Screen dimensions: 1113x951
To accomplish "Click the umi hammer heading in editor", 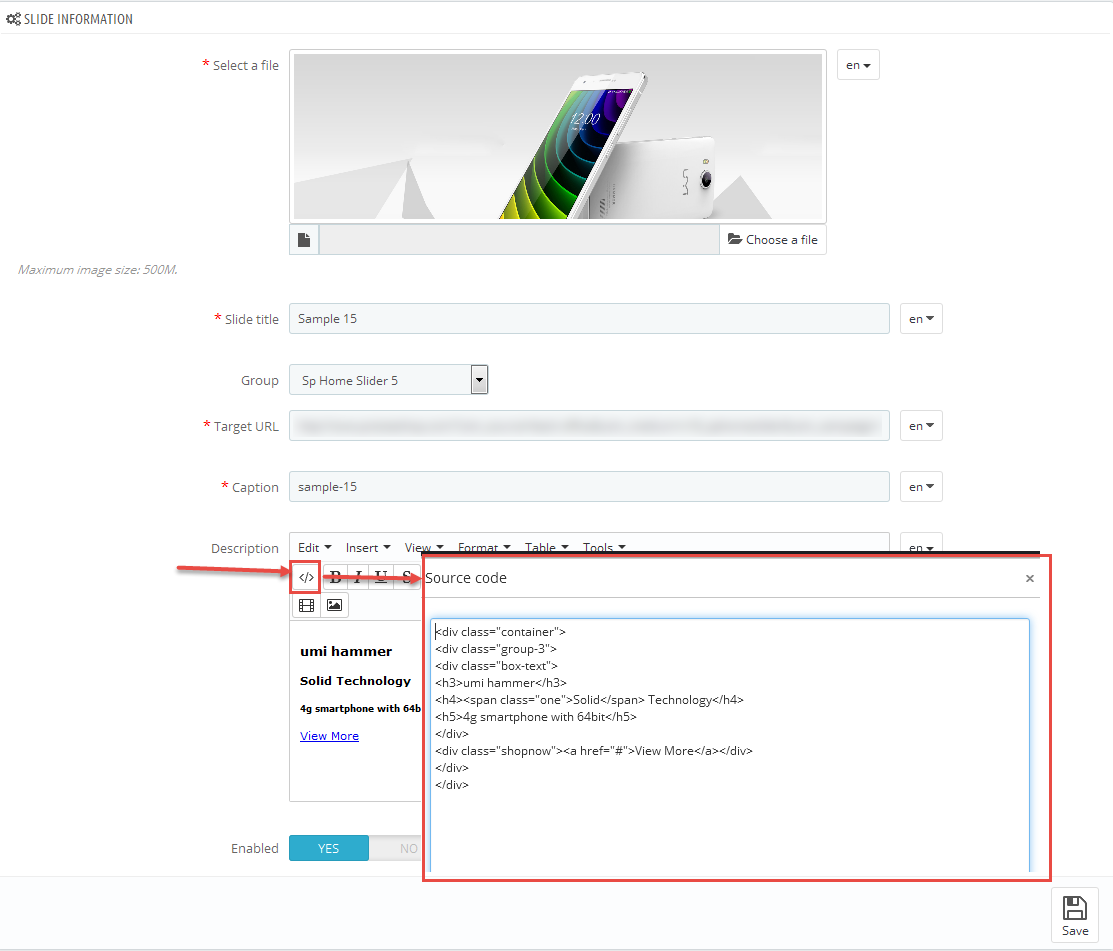I will click(346, 652).
